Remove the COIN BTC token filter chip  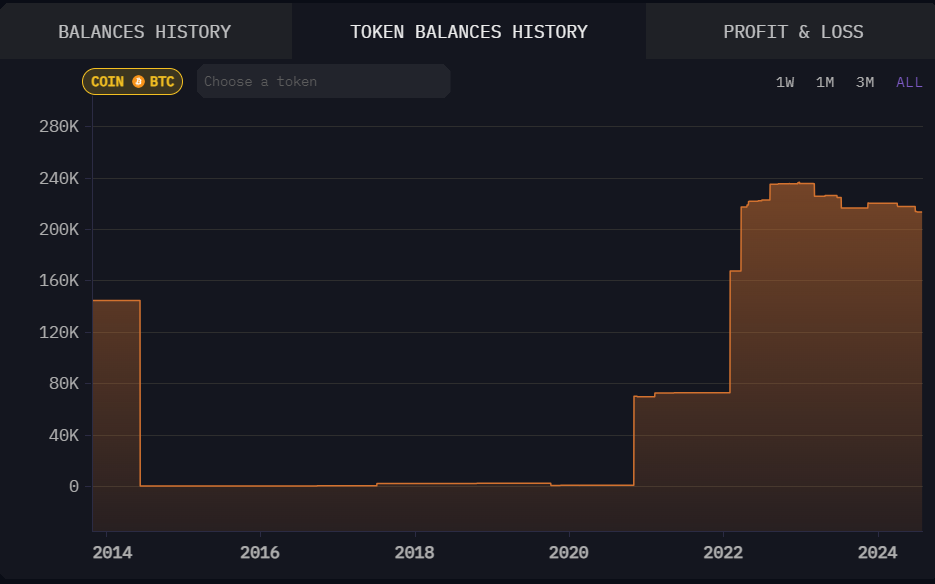tap(132, 82)
